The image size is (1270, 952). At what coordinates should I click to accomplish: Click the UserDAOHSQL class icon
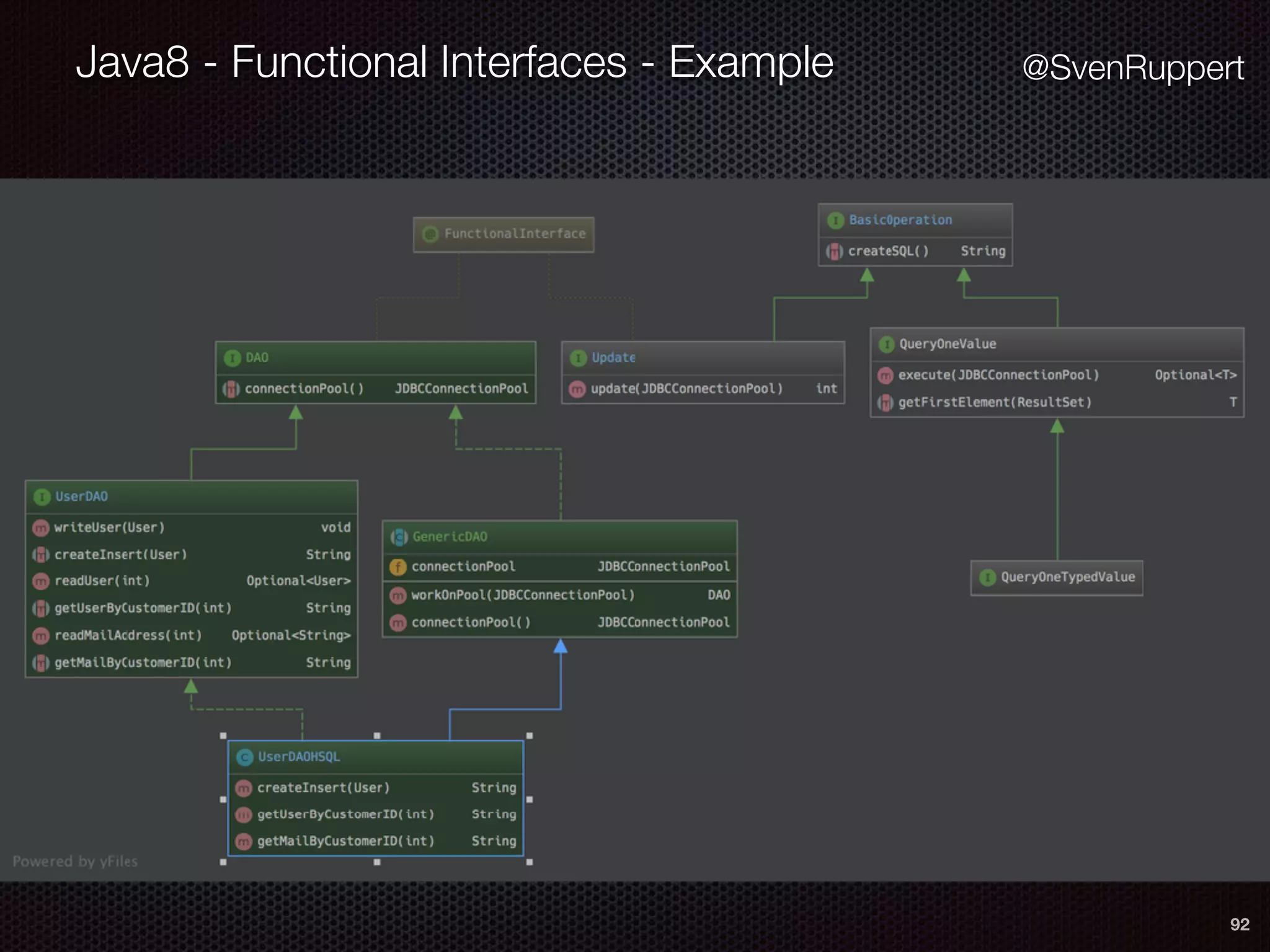(x=245, y=757)
